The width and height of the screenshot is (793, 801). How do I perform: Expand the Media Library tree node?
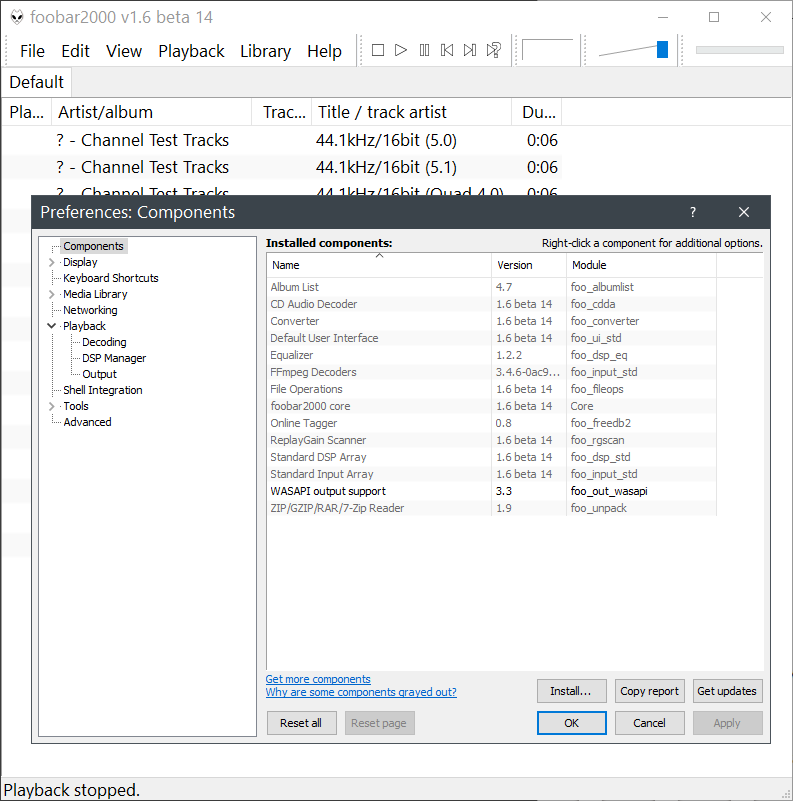click(x=52, y=294)
